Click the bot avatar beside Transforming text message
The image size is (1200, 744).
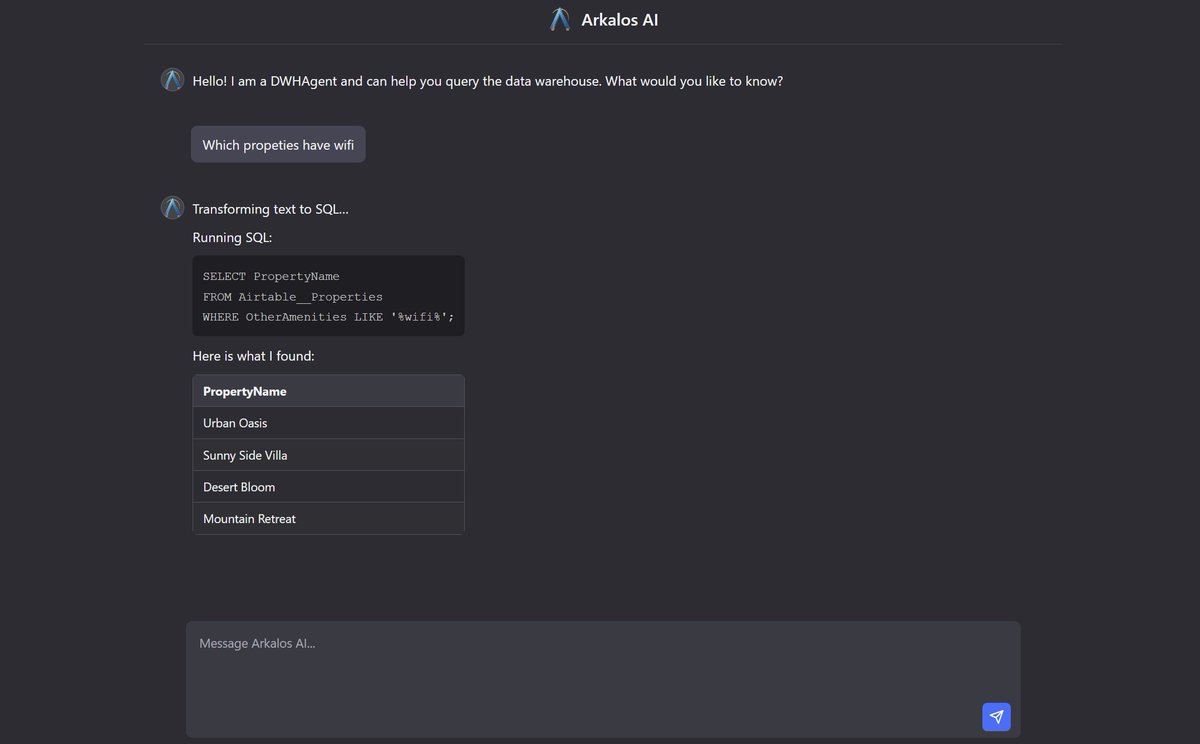173,208
